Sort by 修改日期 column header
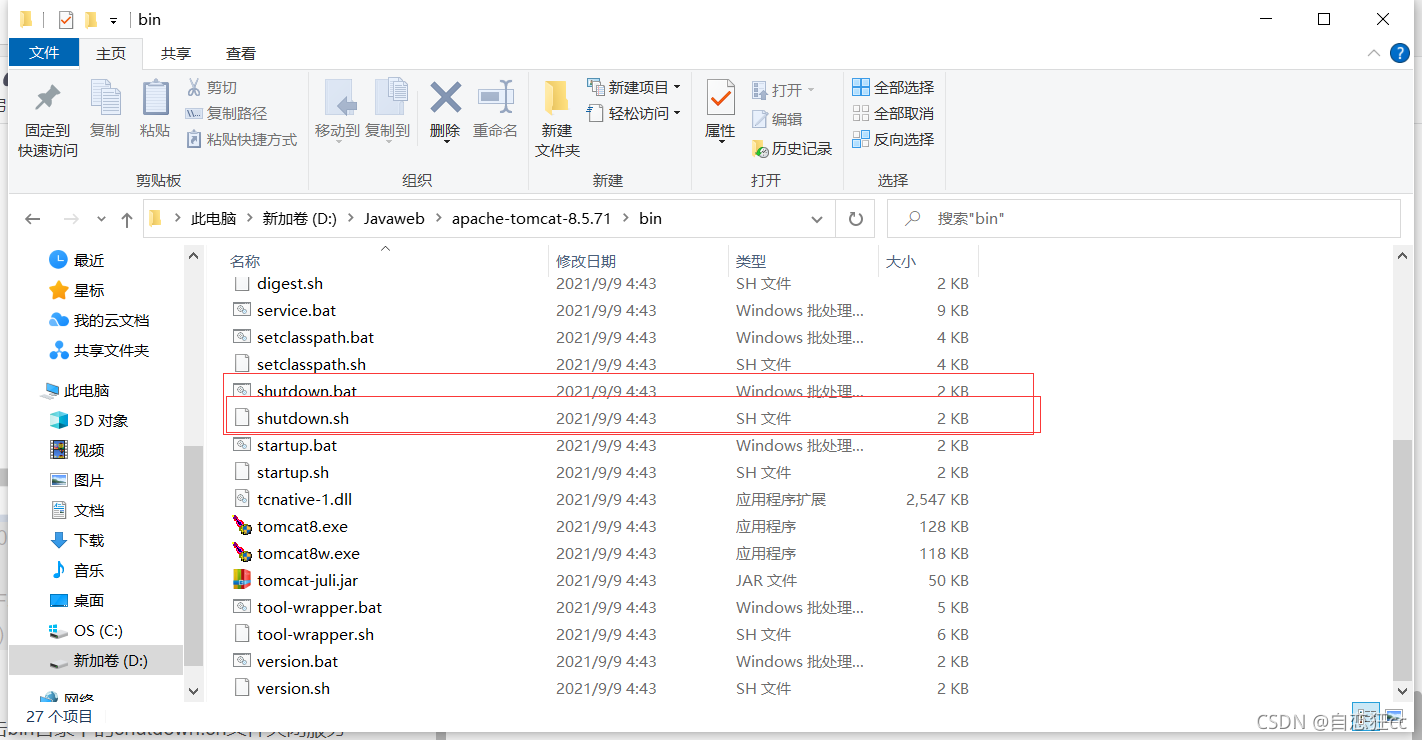Screen dimensions: 1422x740 pos(638,261)
